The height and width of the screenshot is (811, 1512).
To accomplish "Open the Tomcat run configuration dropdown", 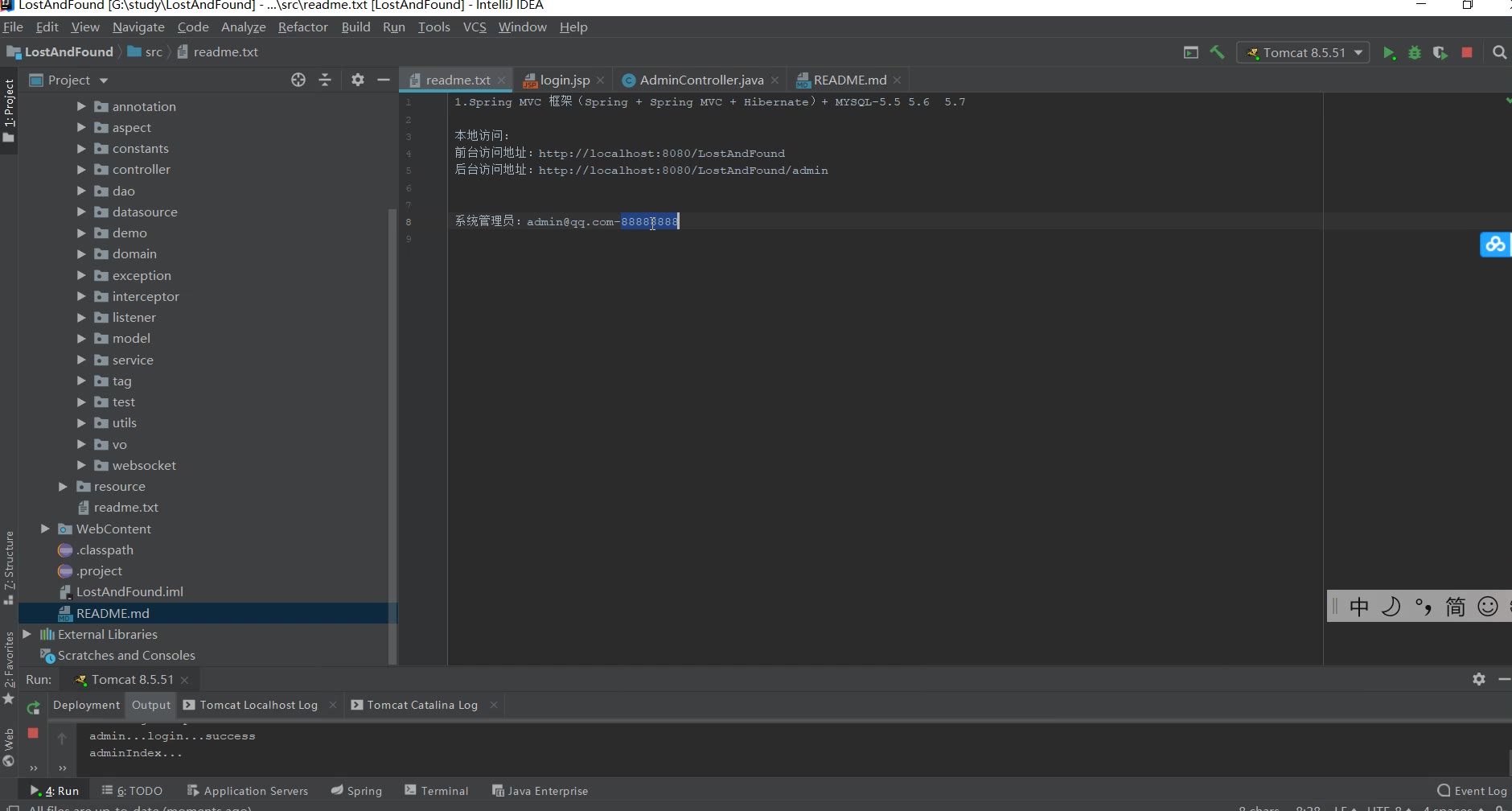I will click(1303, 52).
